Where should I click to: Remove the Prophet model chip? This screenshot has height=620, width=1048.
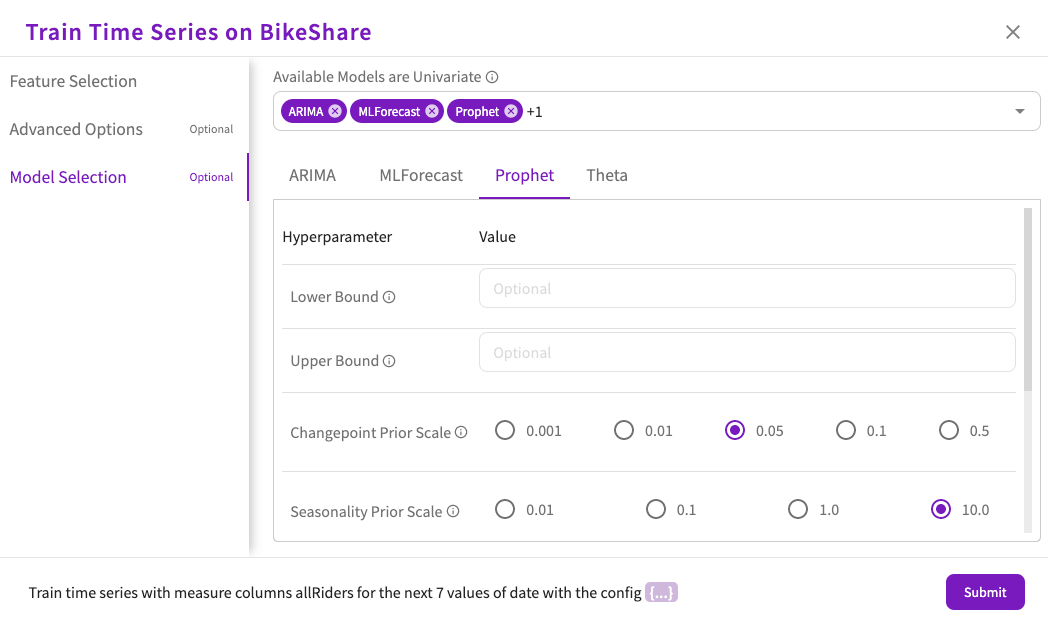[x=511, y=112]
